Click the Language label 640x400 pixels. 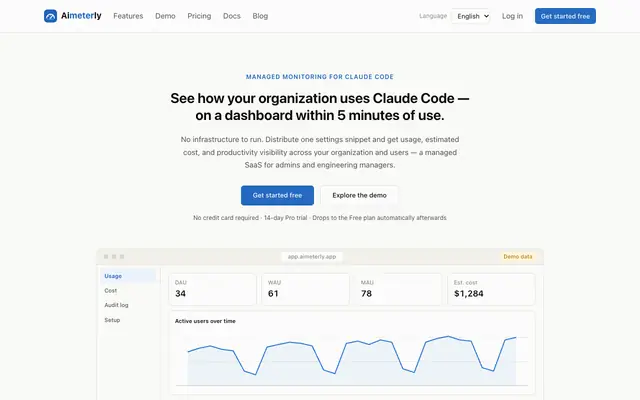click(433, 16)
